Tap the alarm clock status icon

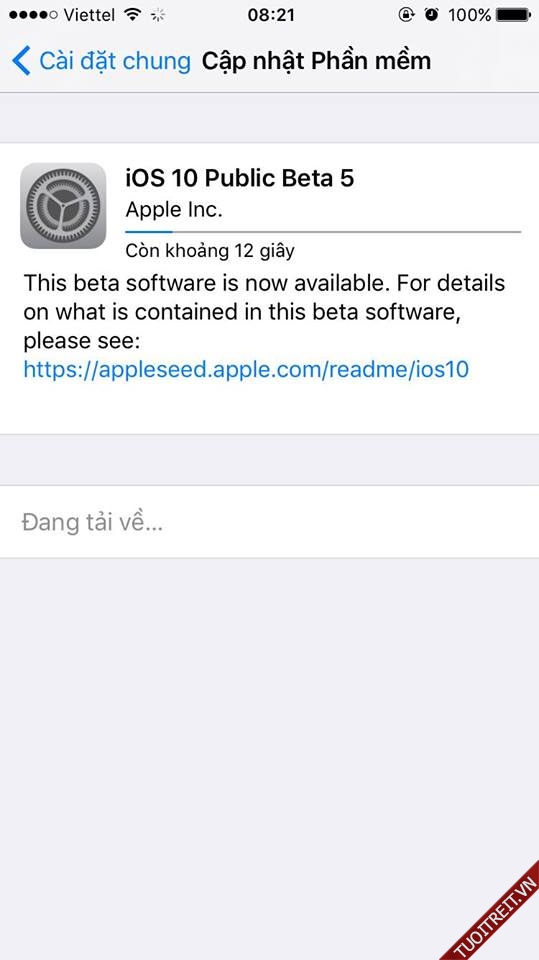pos(432,15)
